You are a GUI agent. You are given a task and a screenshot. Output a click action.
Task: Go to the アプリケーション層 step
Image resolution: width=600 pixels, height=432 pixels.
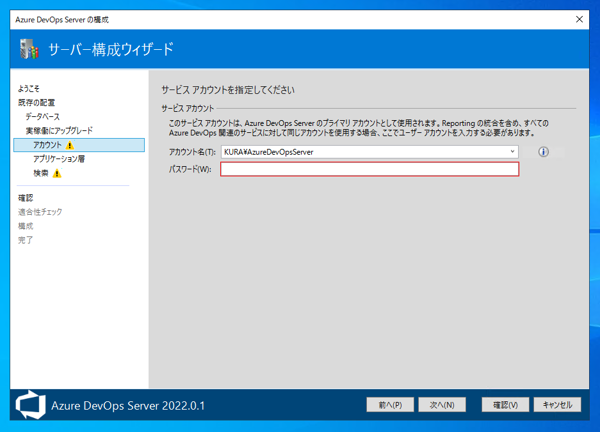click(59, 159)
